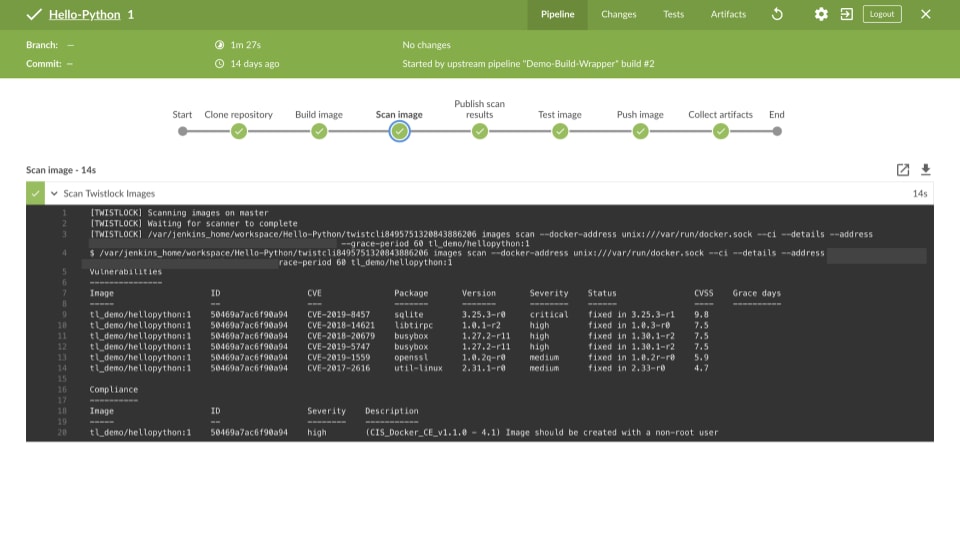The width and height of the screenshot is (960, 540).
Task: Click the Test image stage node
Action: (560, 131)
